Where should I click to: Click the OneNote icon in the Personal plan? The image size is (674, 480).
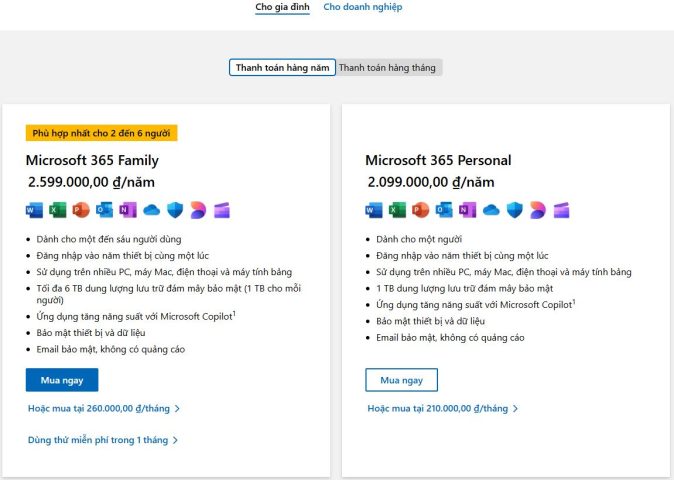(x=467, y=210)
